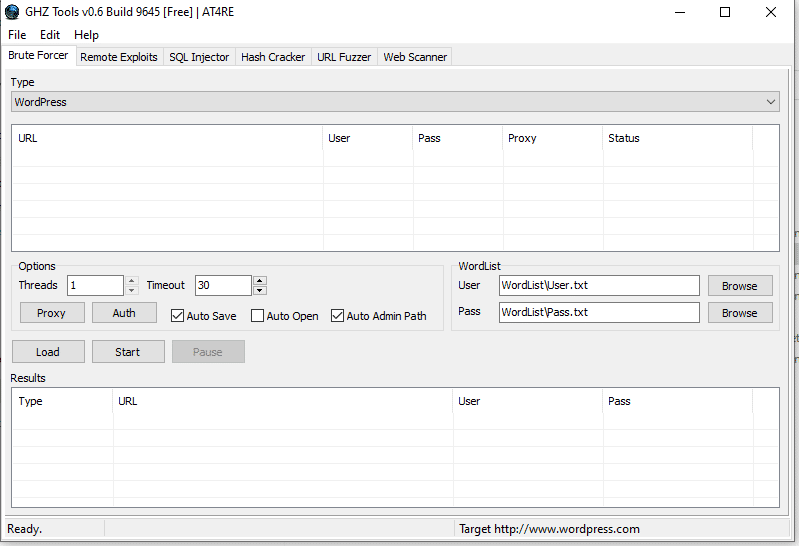Switch to the Brute Forcer tab
Image resolution: width=799 pixels, height=546 pixels.
tap(38, 55)
